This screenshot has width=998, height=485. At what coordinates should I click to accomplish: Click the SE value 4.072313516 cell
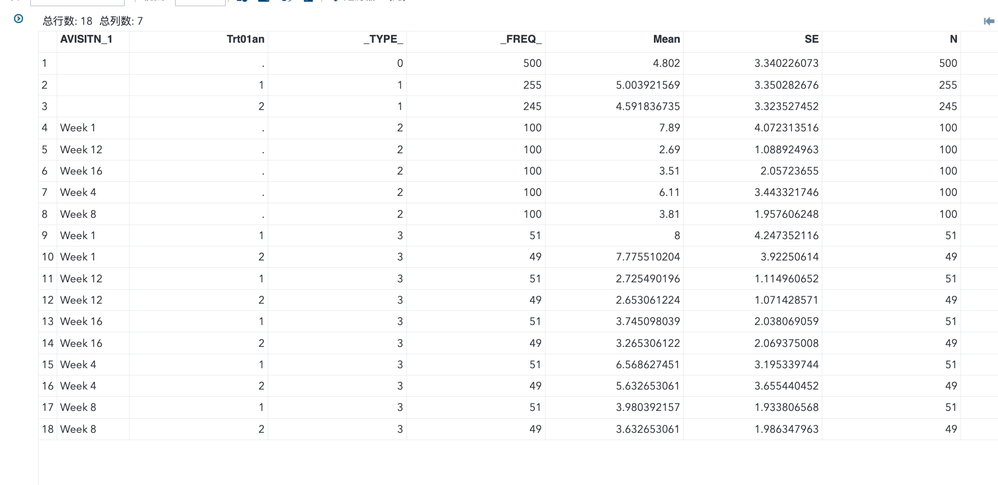(786, 128)
